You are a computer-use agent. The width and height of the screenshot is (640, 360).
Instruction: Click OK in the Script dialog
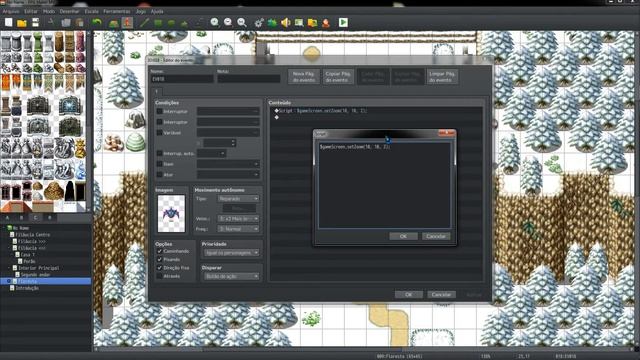point(403,236)
